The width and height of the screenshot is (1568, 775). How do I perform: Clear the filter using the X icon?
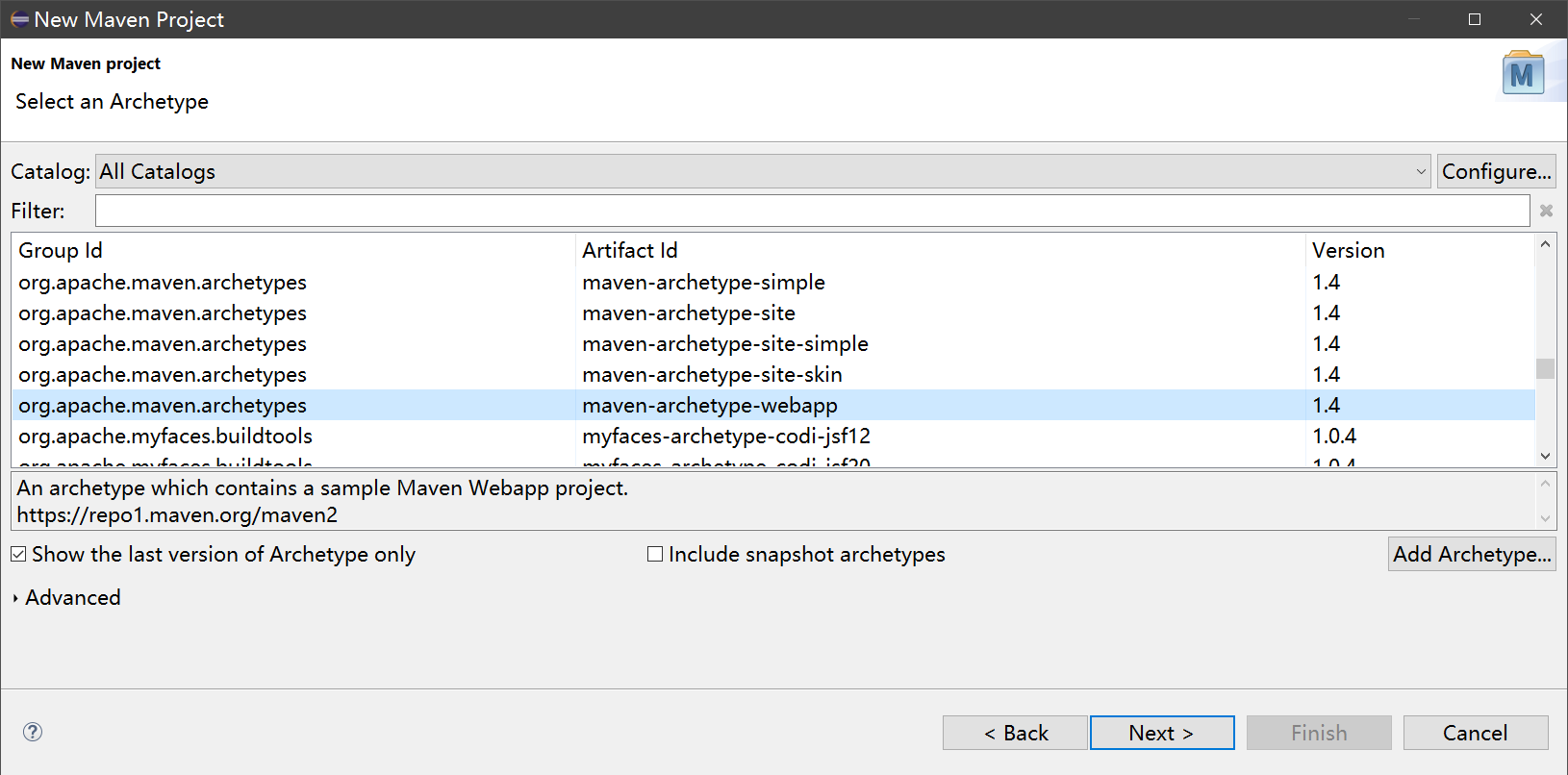[1546, 211]
